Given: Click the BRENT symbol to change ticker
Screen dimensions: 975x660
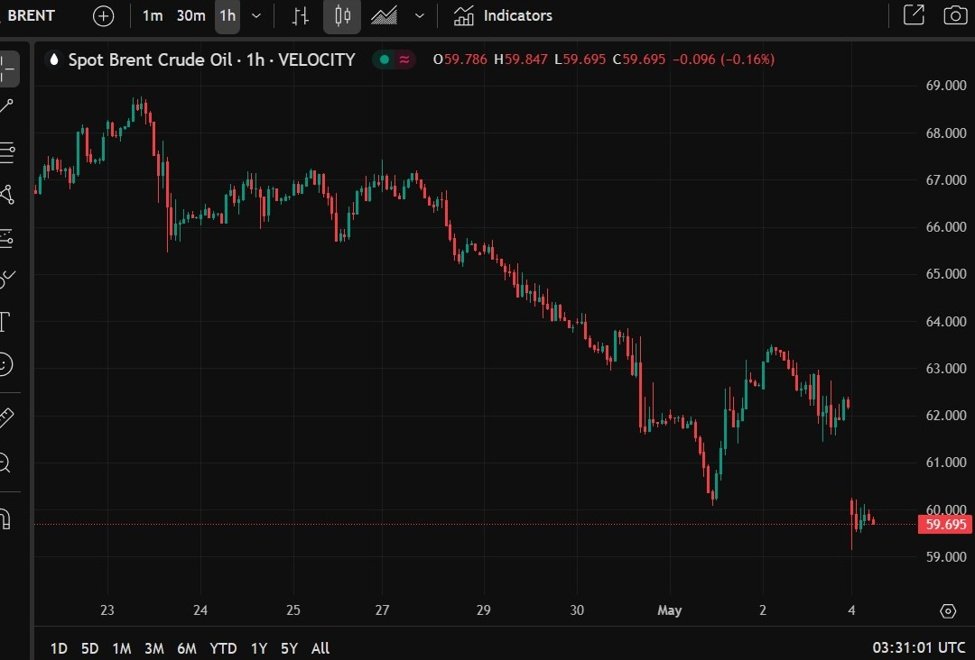Looking at the screenshot, I should [31, 15].
